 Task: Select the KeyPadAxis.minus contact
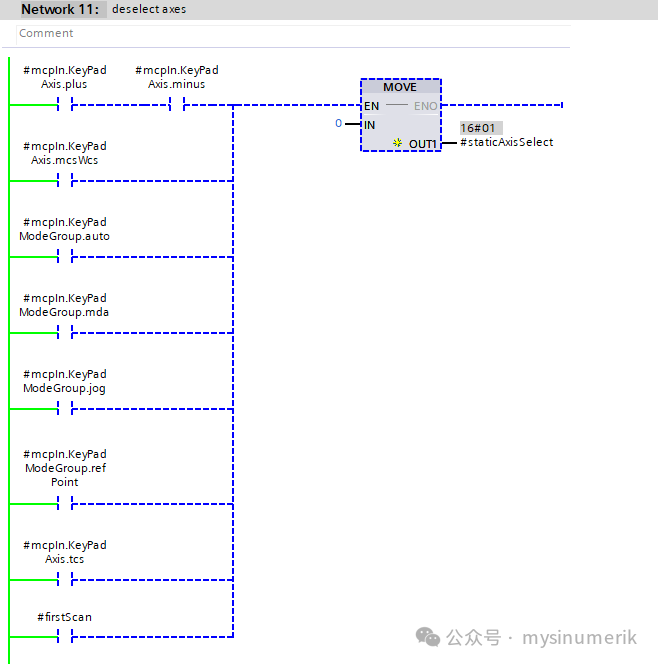tap(177, 104)
